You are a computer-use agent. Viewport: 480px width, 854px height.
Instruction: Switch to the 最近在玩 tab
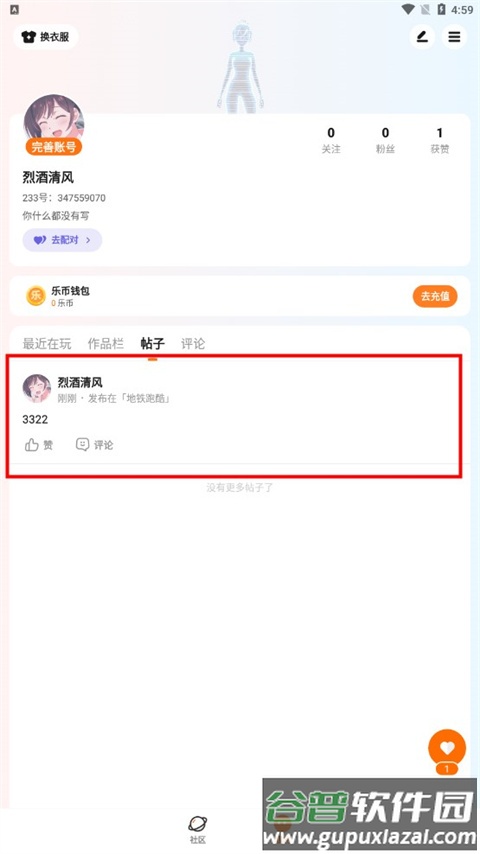coord(47,344)
